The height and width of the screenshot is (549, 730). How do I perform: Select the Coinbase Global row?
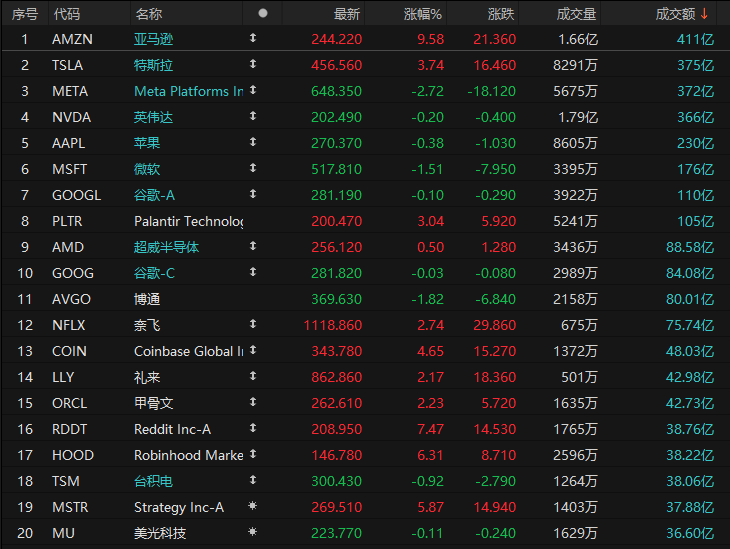(x=188, y=351)
